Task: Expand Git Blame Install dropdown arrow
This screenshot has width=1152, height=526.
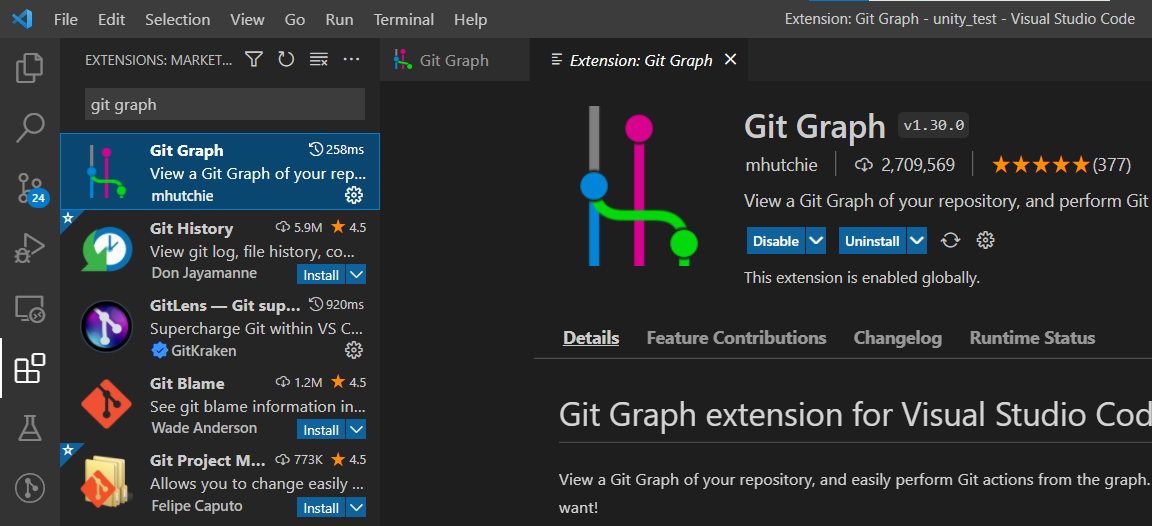Action: click(x=356, y=430)
